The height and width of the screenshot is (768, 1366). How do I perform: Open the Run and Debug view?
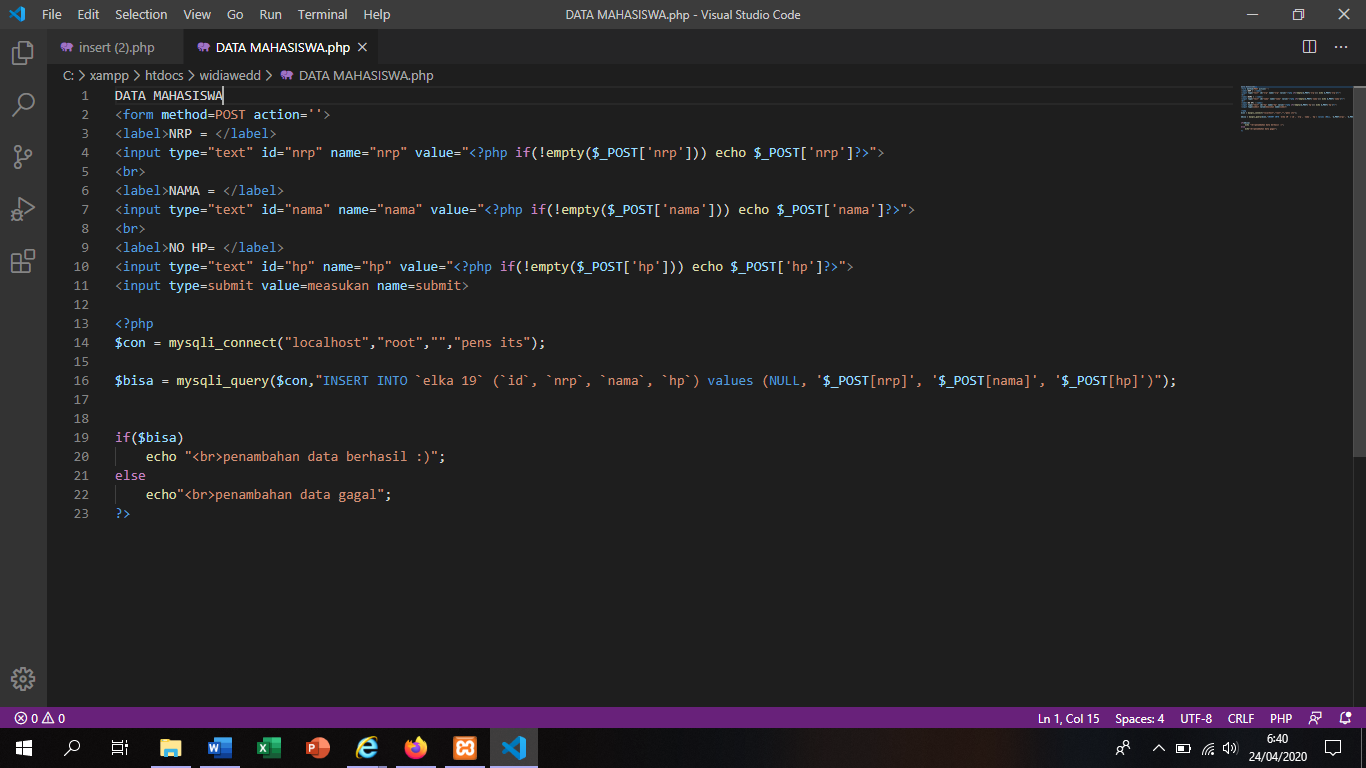[22, 209]
